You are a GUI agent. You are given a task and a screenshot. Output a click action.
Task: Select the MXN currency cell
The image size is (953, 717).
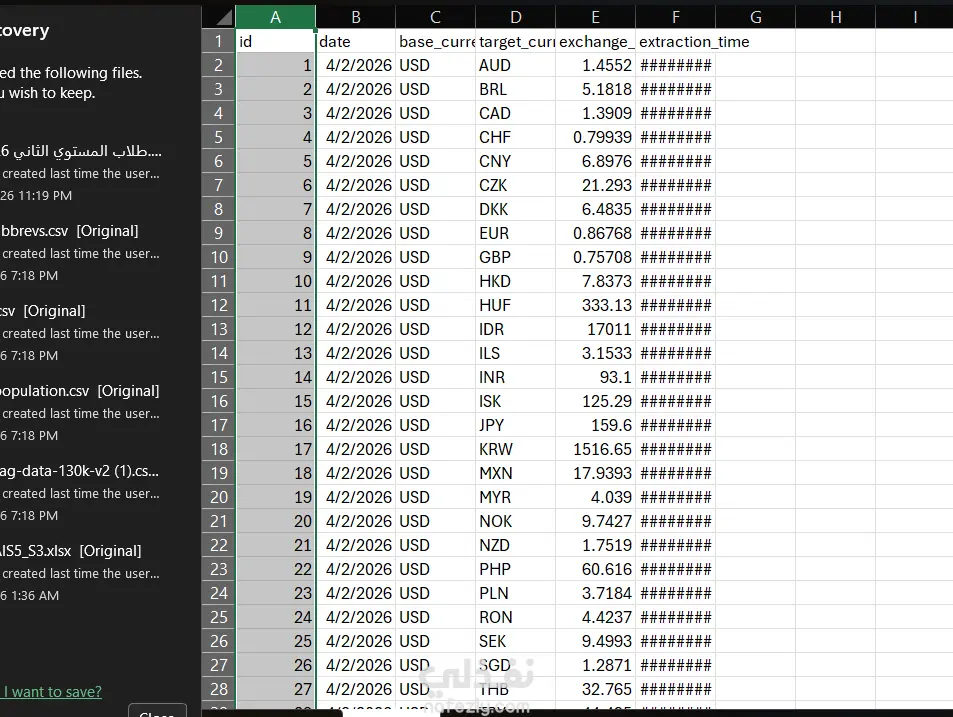pos(515,473)
